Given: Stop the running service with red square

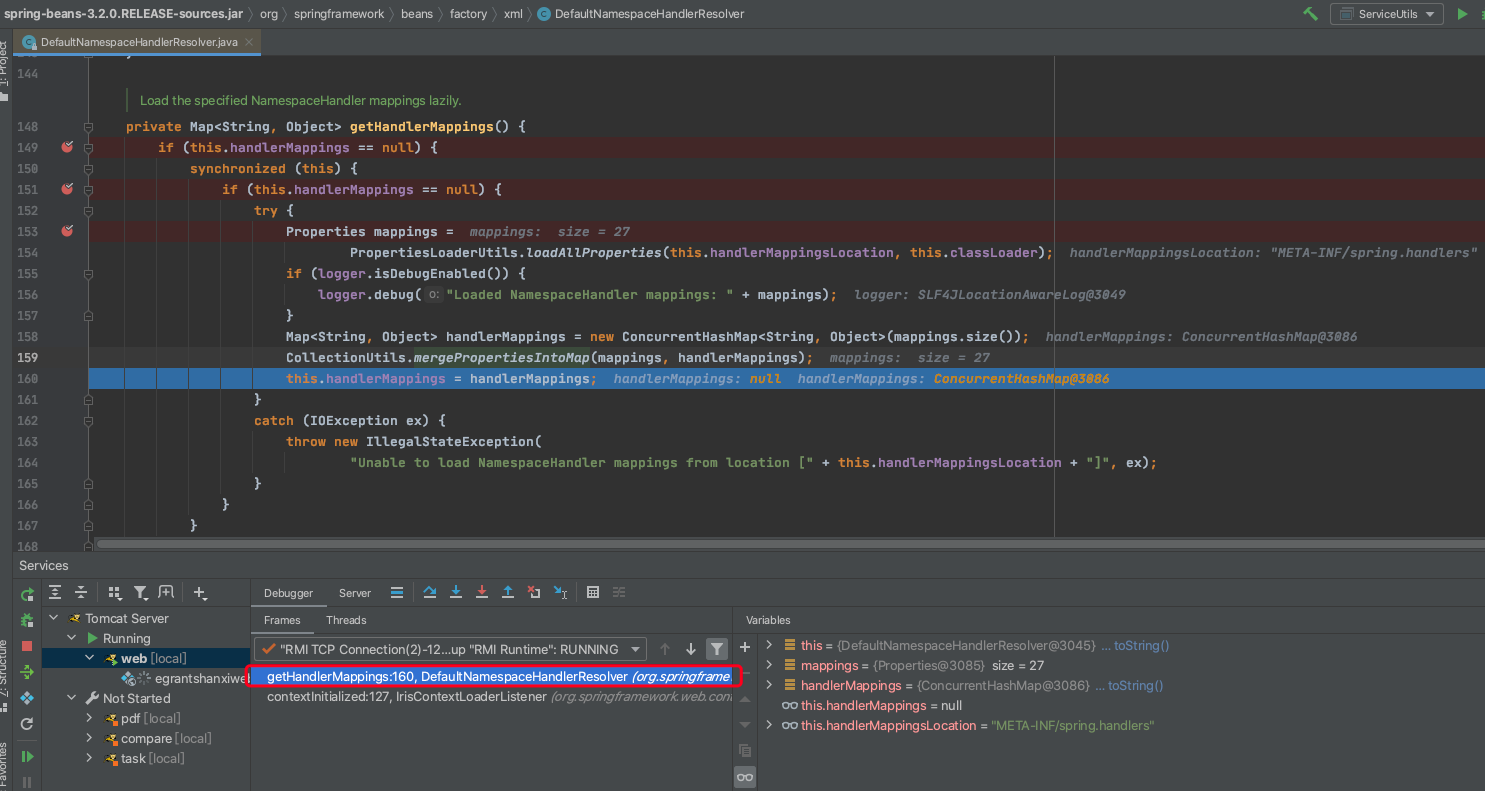Looking at the screenshot, I should click(x=27, y=646).
